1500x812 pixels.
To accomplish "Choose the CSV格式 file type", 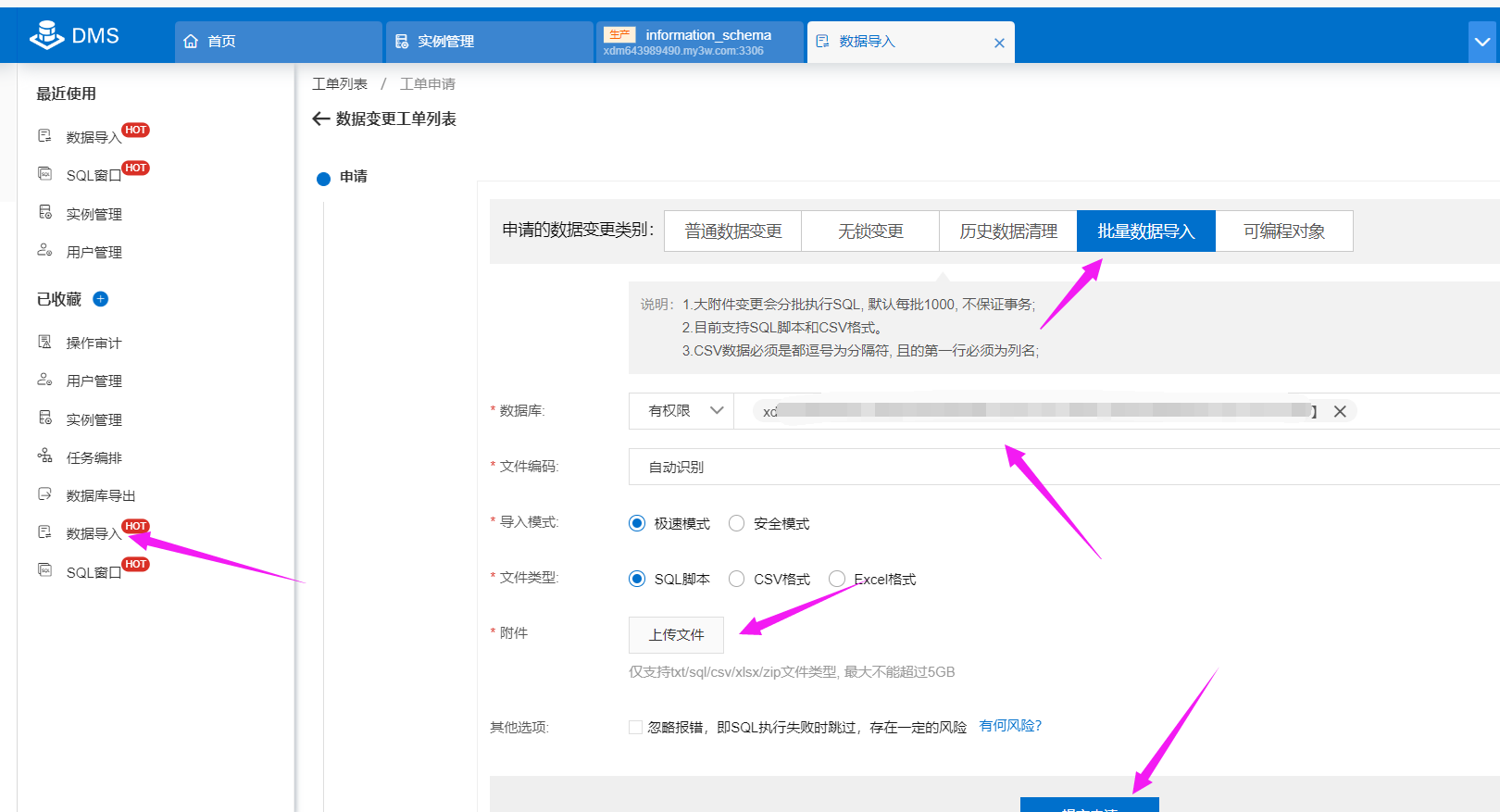I will click(x=737, y=579).
